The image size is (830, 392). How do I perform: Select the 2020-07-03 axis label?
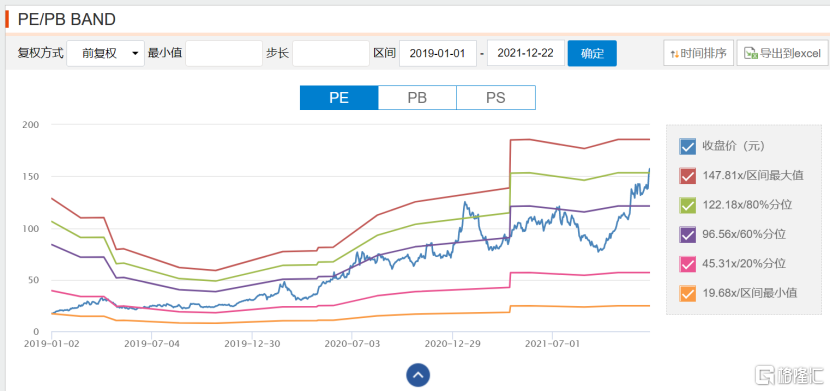(352, 343)
